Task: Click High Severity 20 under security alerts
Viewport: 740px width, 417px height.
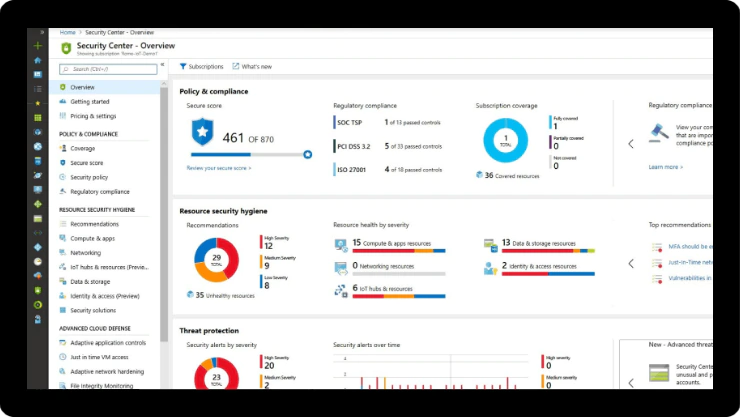Action: tap(275, 362)
